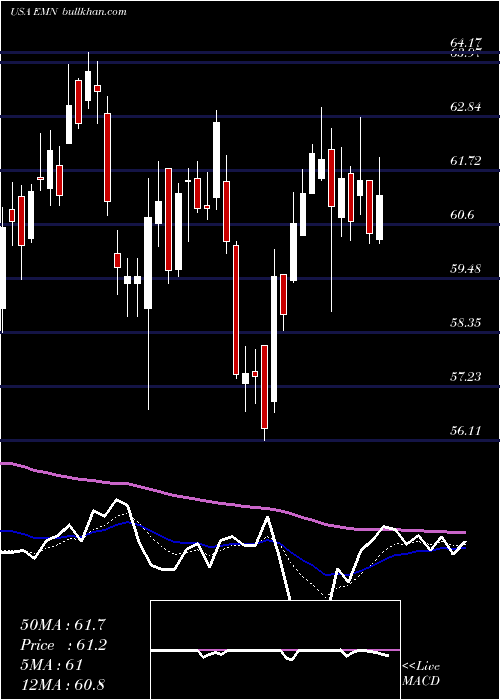
Task: Click the 62.84 price level label
Action: coord(466,107)
